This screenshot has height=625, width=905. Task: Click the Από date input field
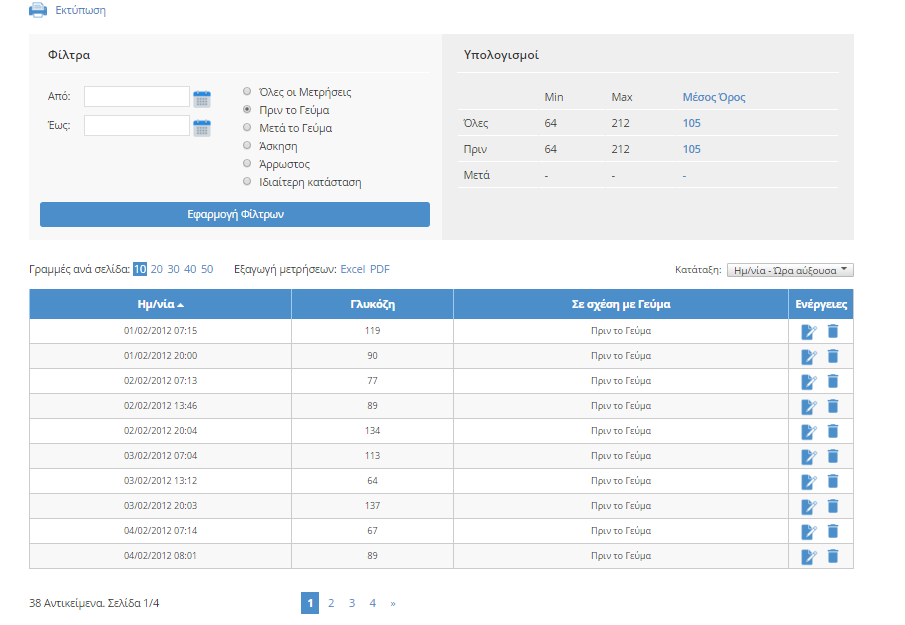pos(137,97)
